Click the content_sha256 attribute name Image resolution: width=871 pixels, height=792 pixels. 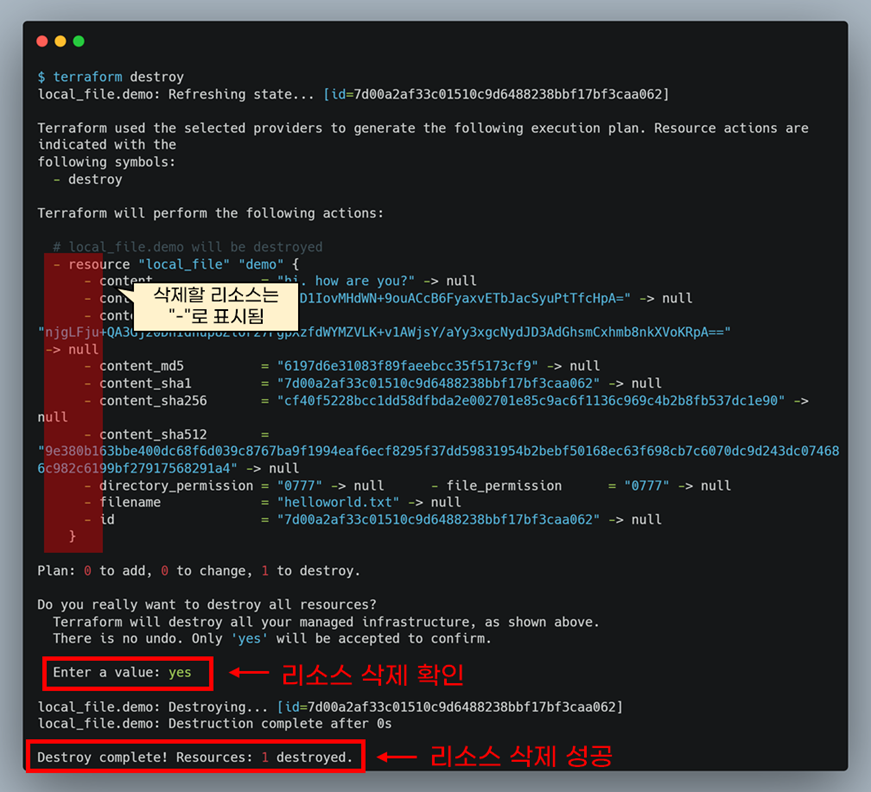point(153,400)
